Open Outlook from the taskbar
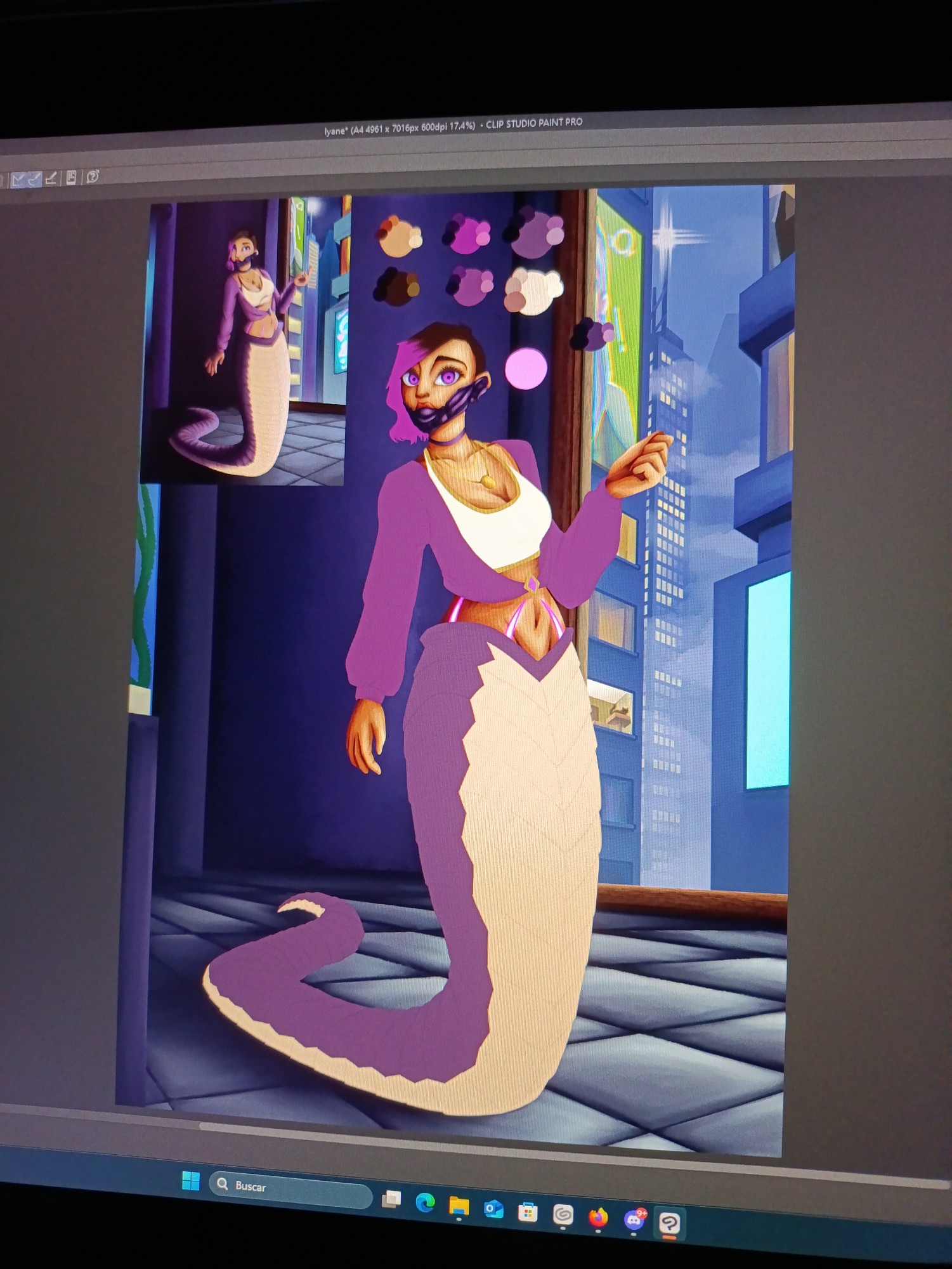Screen dimensions: 952x1269 point(493,1209)
